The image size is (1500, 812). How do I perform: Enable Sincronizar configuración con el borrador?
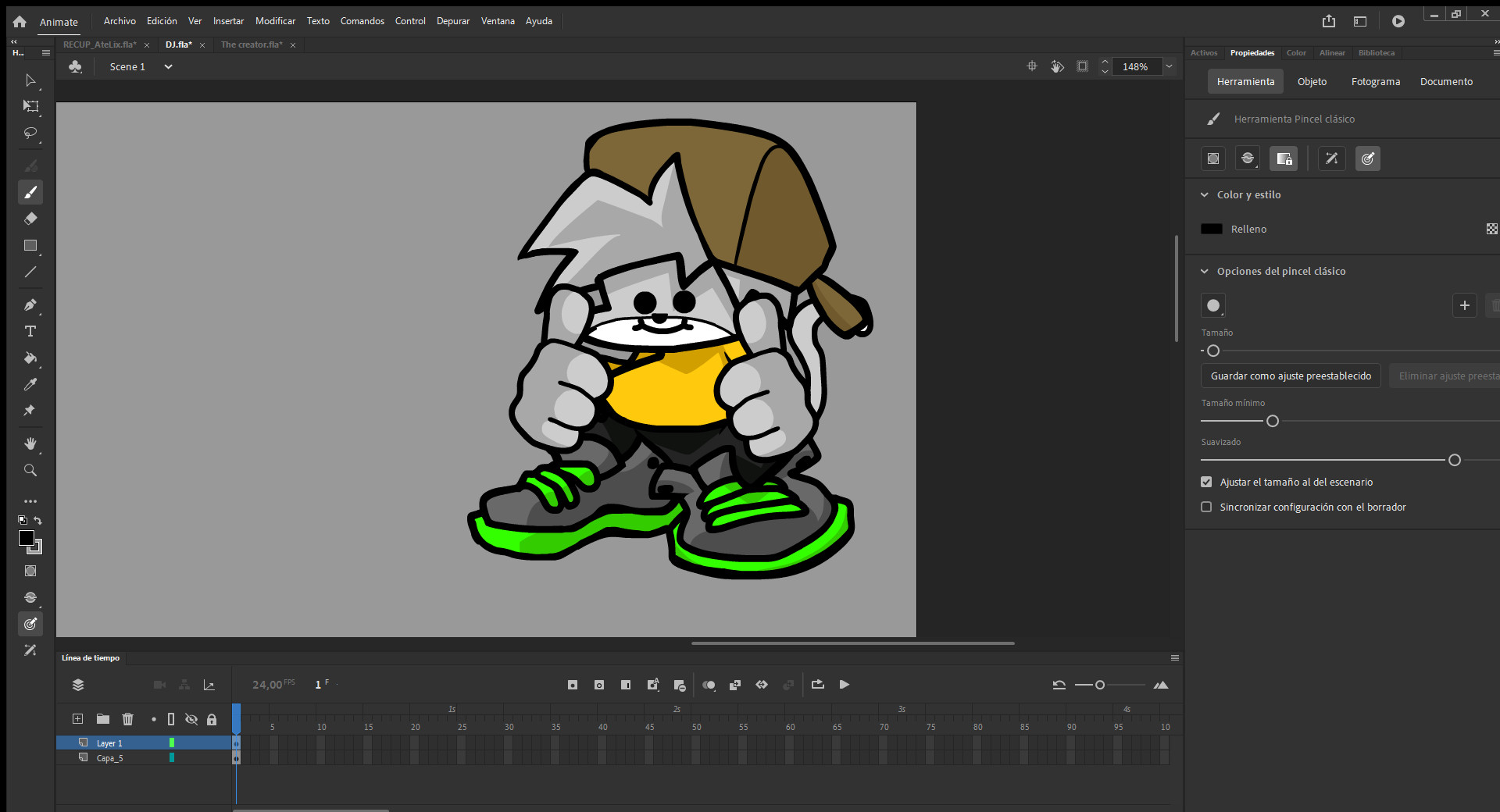[x=1206, y=507]
